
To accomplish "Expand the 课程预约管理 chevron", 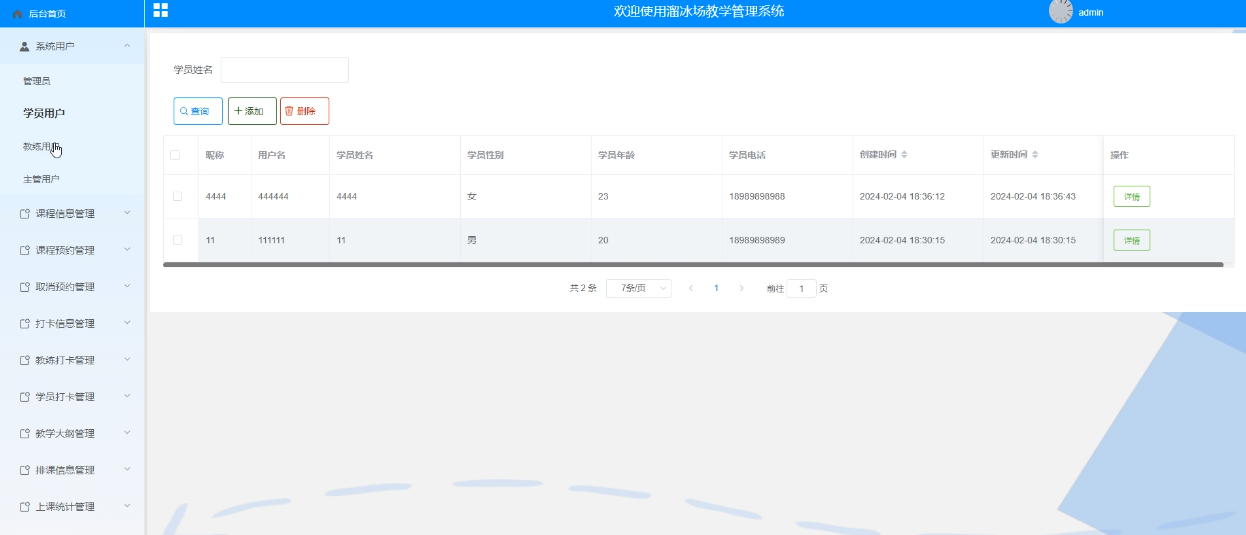I will (x=127, y=250).
